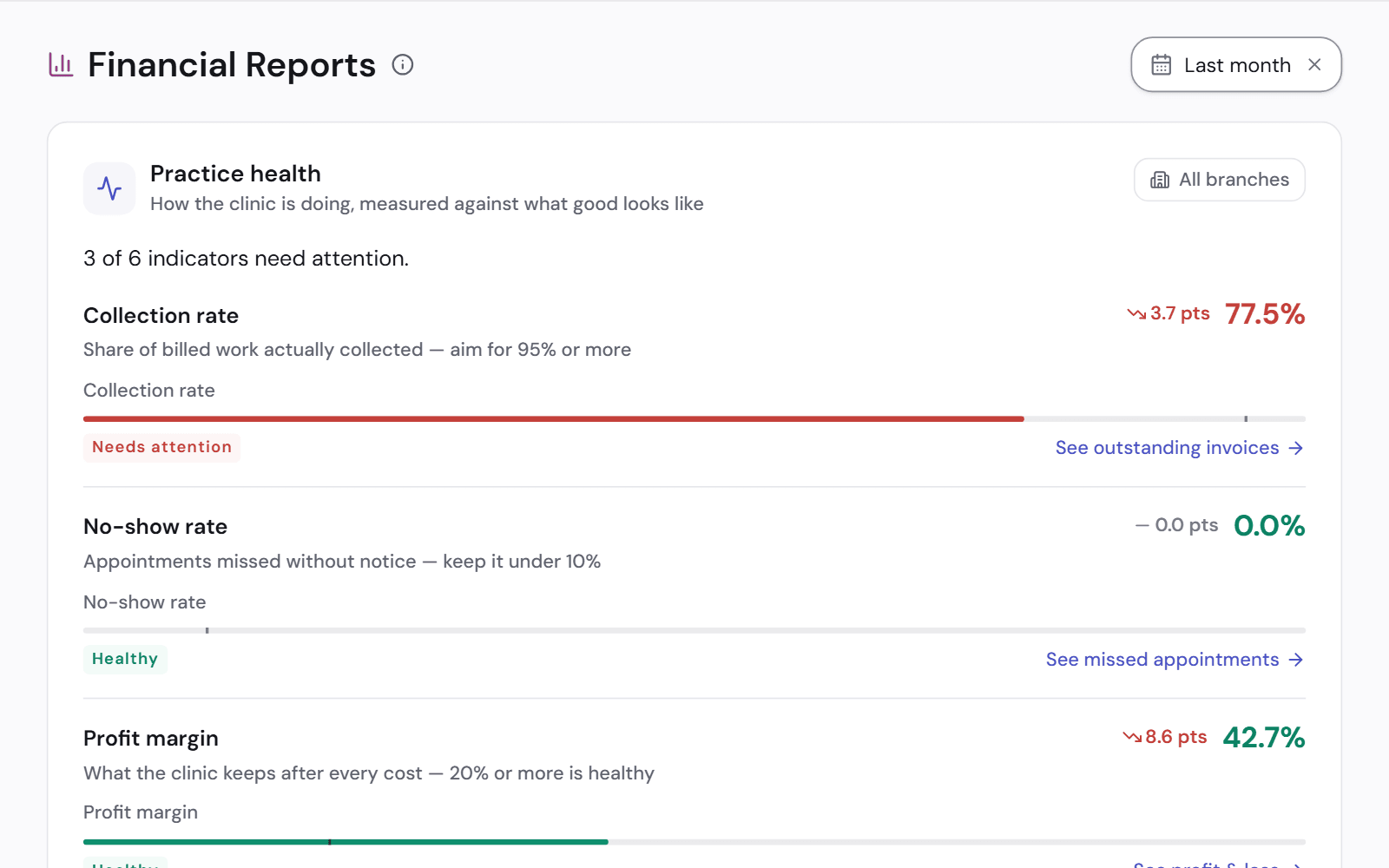Click the 3.7 pts downward trend indicator
This screenshot has height=868, width=1389.
coord(1168,313)
